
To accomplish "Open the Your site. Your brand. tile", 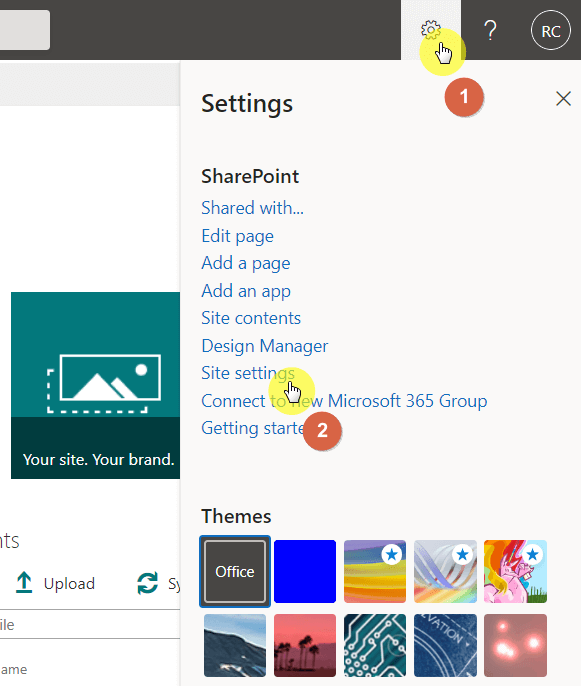I will pos(95,385).
